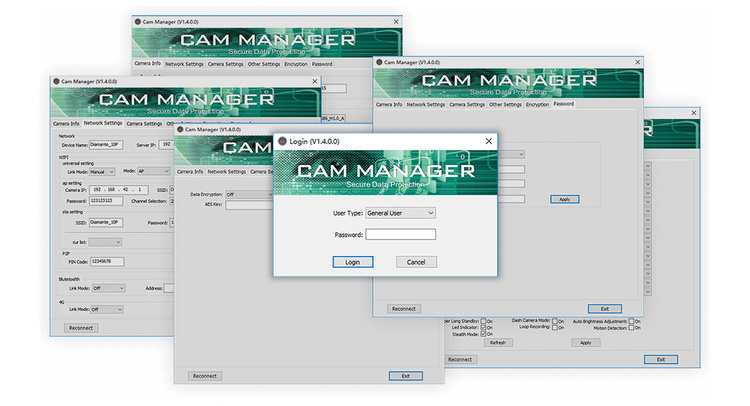750x406 pixels.
Task: Select the Network Settings tab in left window
Action: [x=103, y=124]
